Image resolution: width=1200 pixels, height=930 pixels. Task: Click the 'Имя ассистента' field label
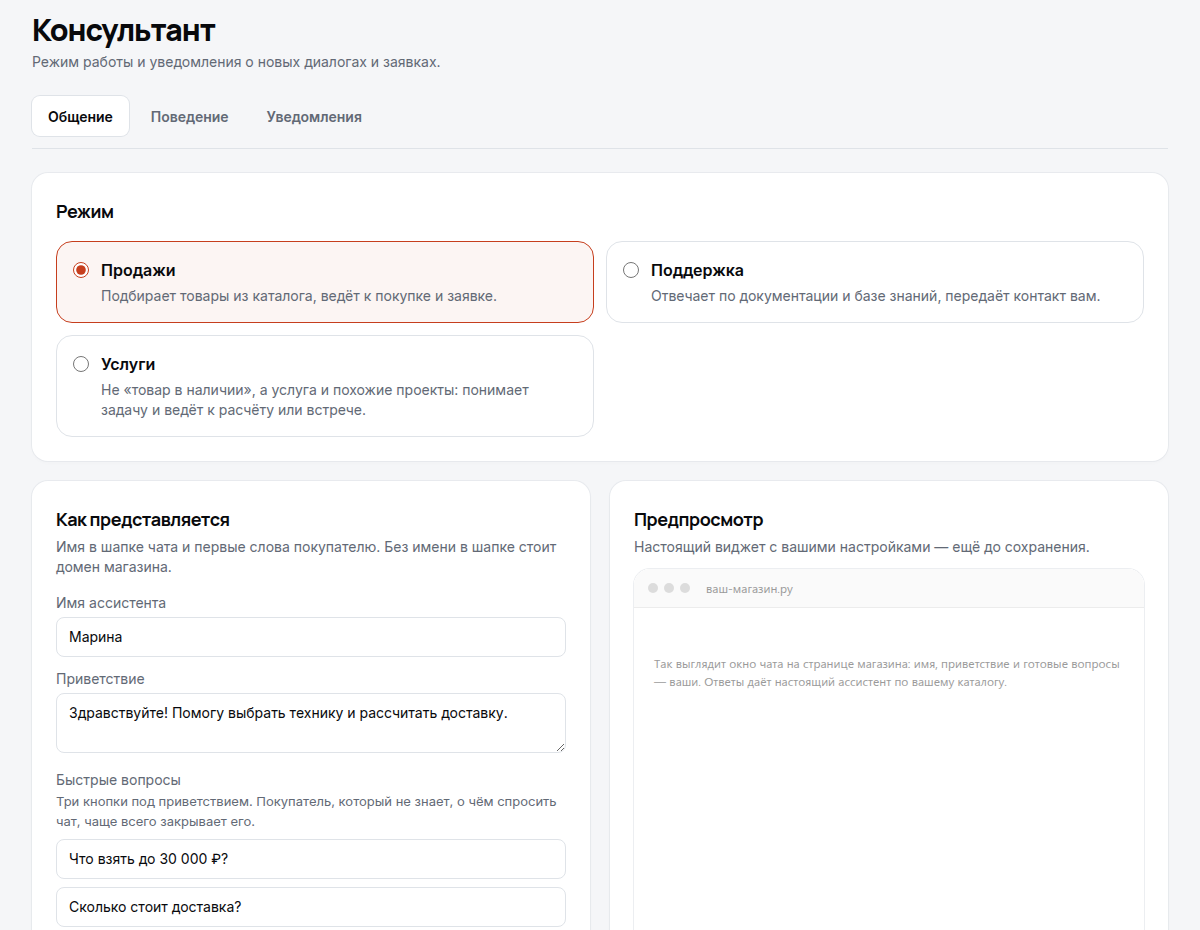click(111, 603)
